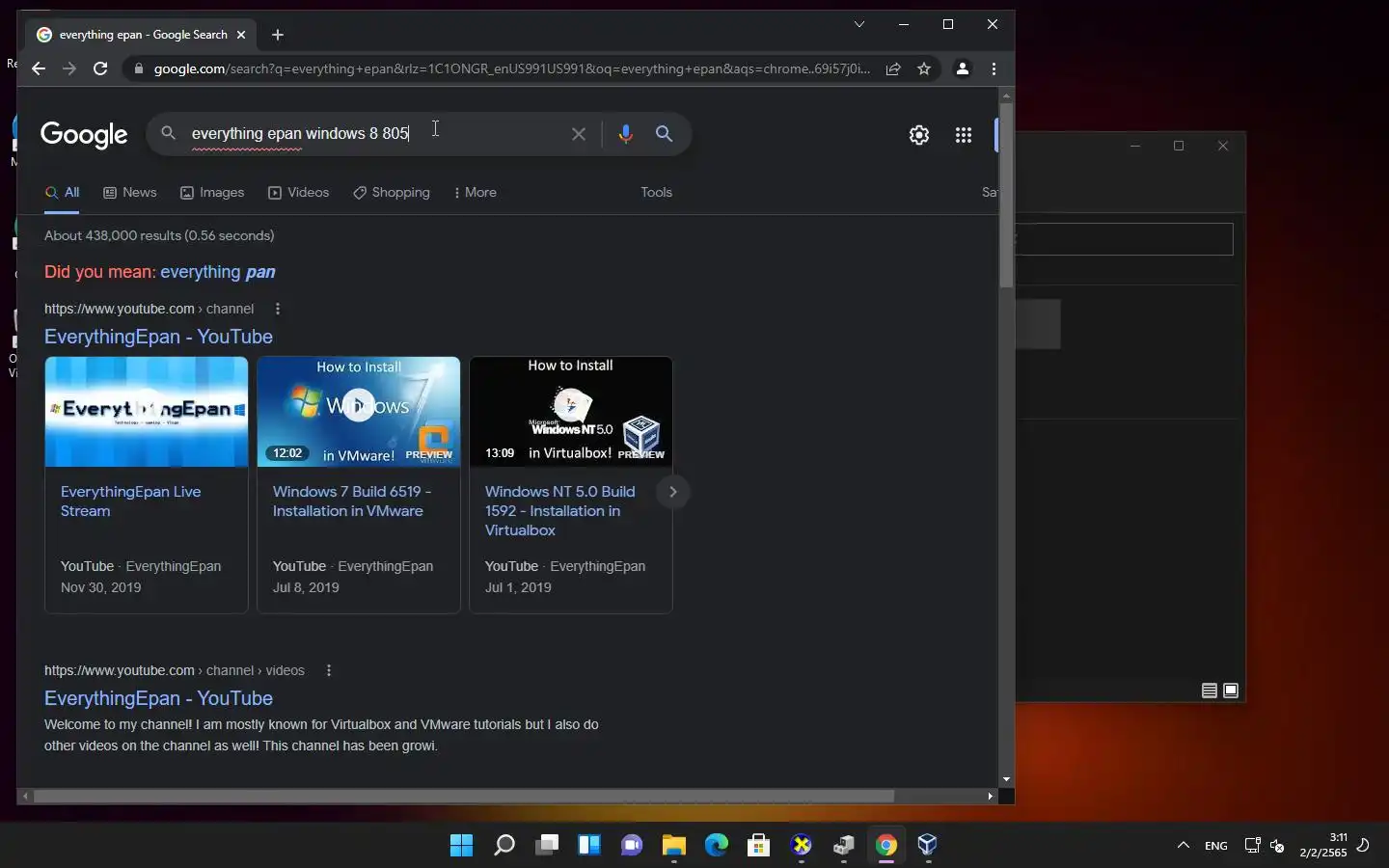Reload the Google search page

coord(100,68)
